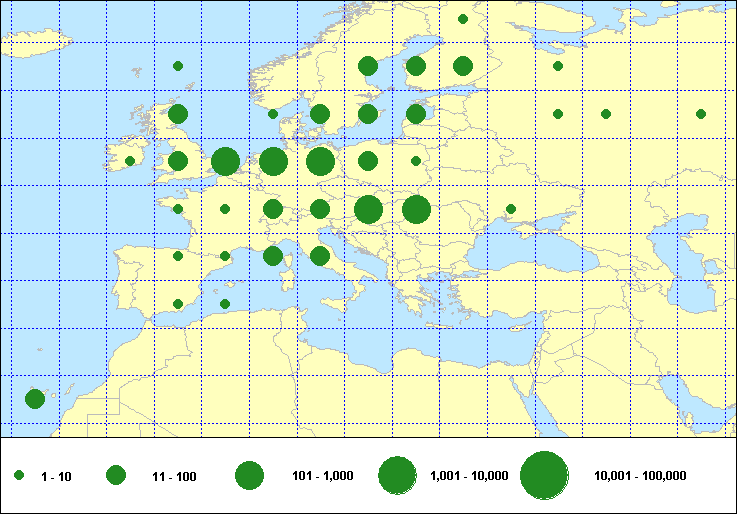The image size is (737, 514).
Task: Click the Canary Islands green marker
Action: (34, 399)
